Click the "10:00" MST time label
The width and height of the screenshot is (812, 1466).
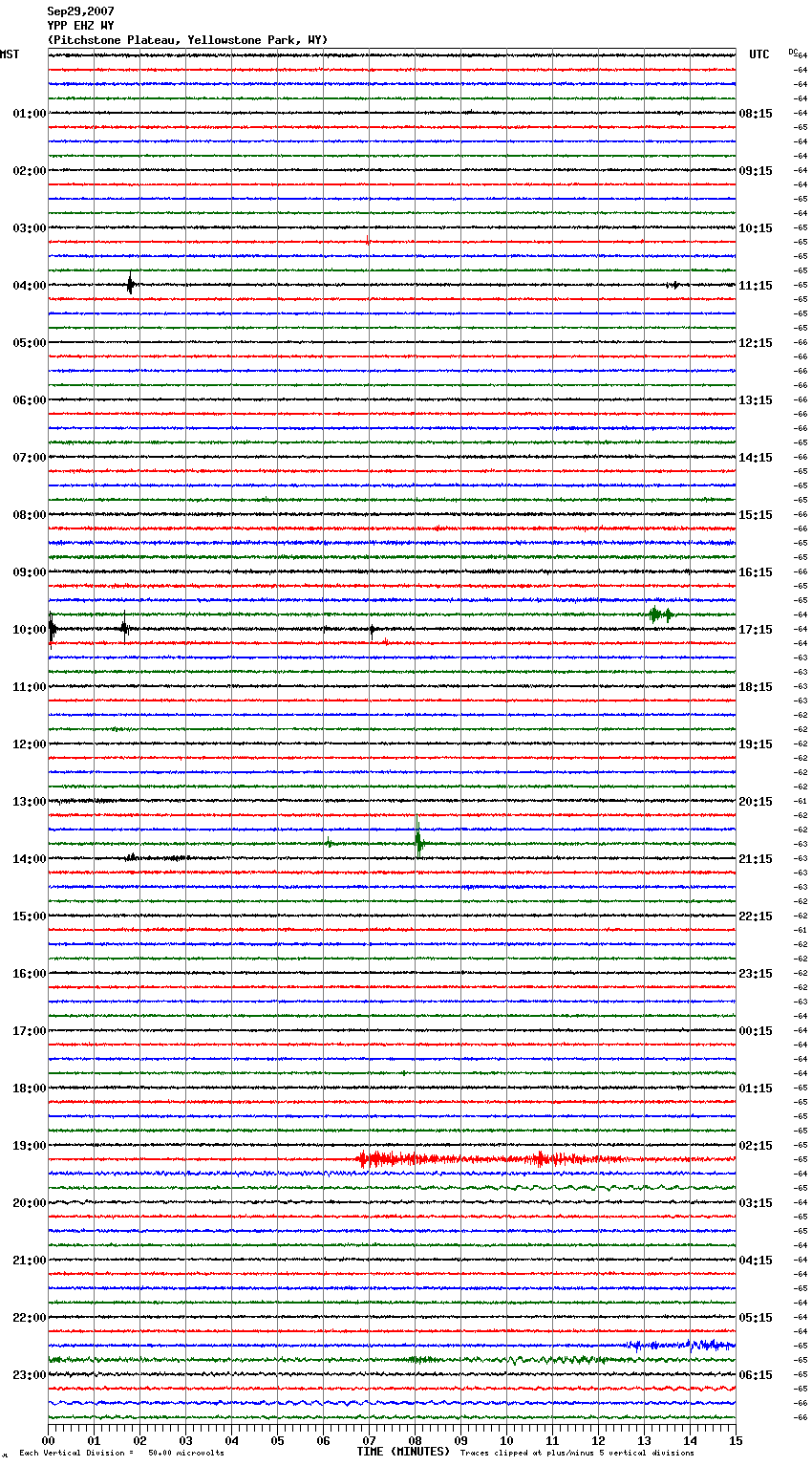click(30, 630)
